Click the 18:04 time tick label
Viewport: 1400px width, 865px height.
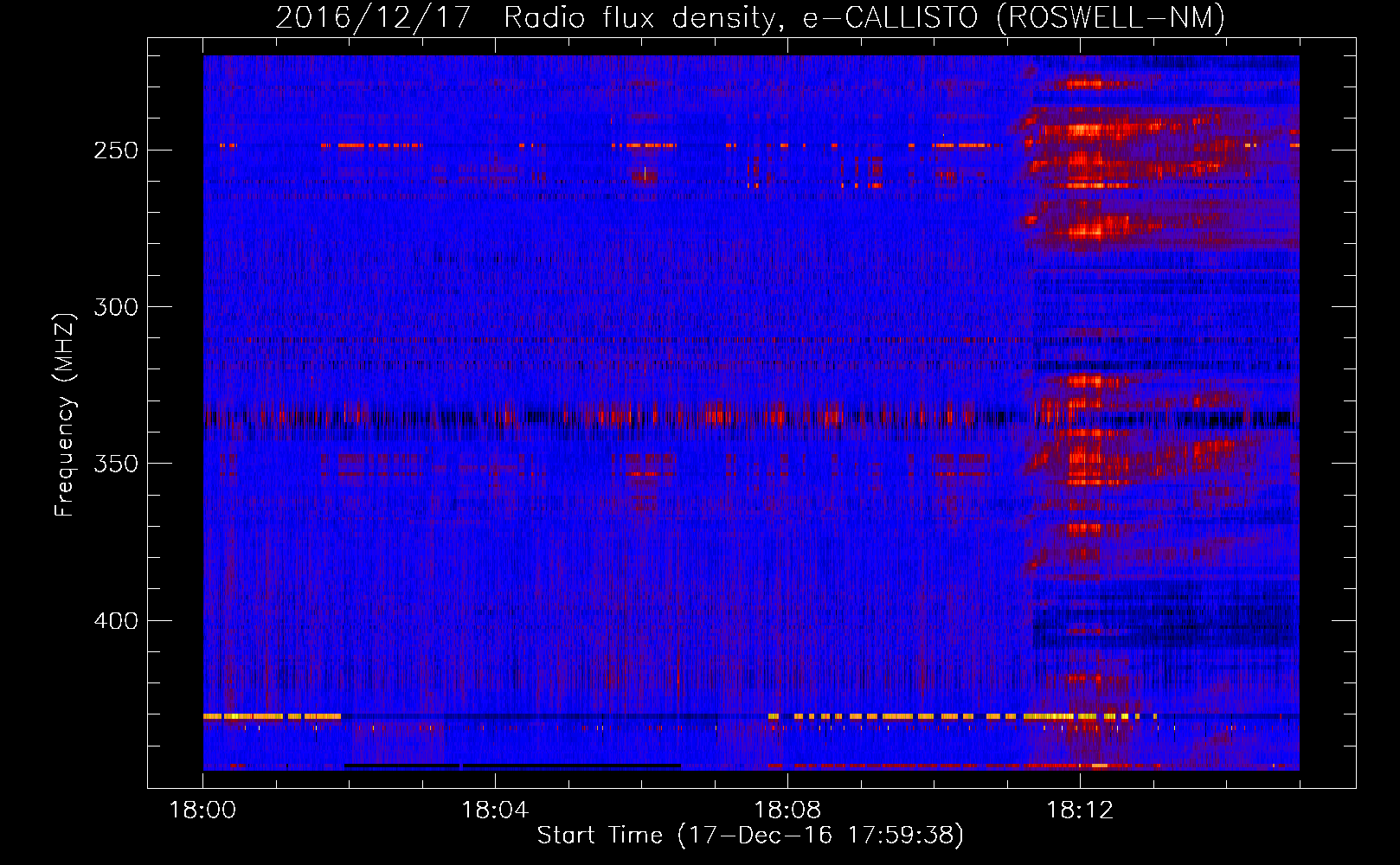click(495, 811)
